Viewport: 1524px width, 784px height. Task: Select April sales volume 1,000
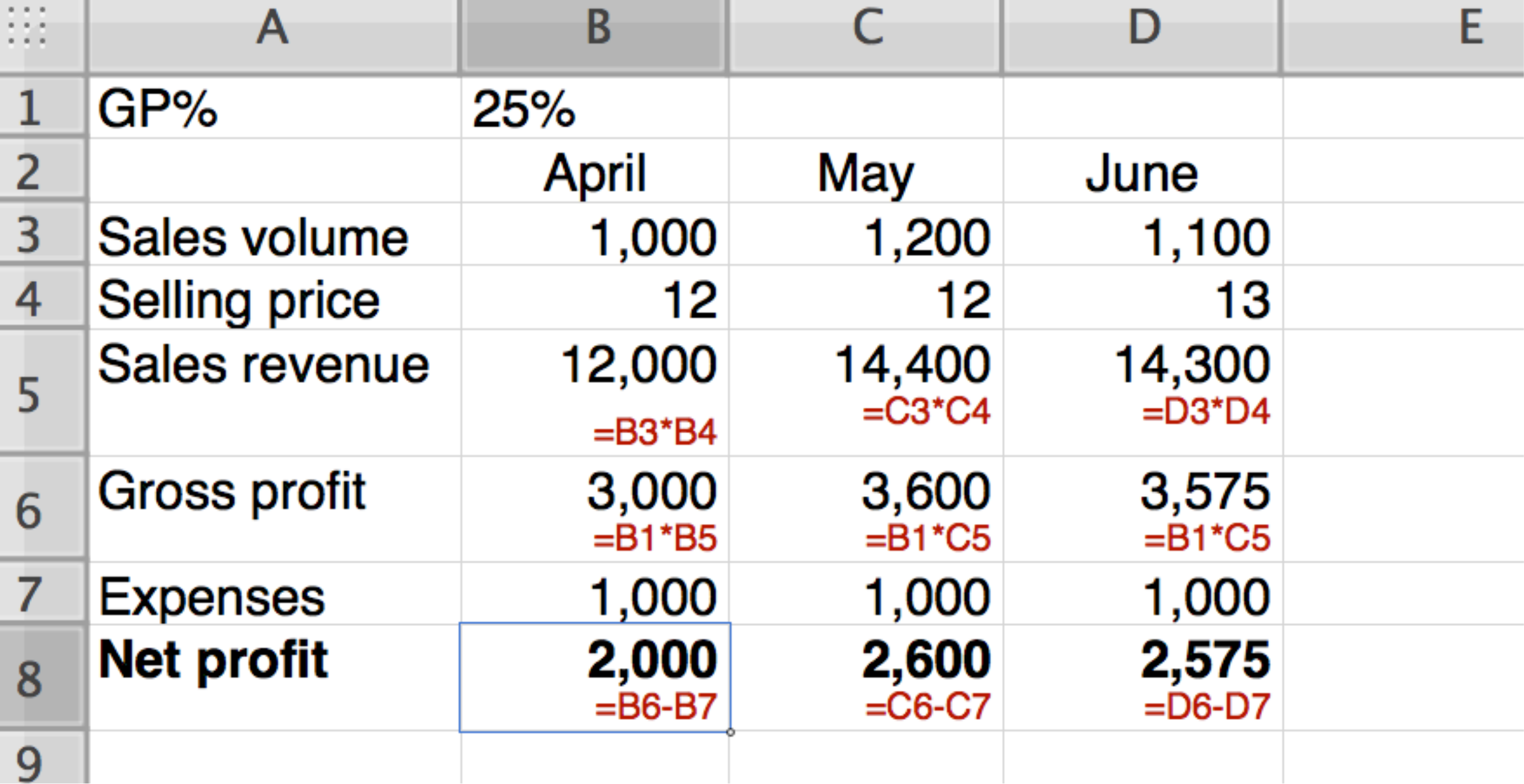(x=595, y=234)
